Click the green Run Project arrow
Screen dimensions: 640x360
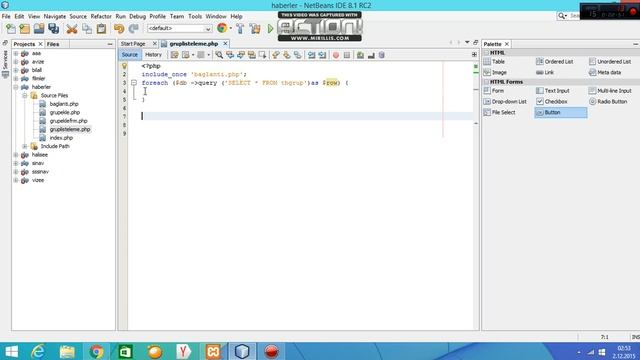click(x=270, y=29)
